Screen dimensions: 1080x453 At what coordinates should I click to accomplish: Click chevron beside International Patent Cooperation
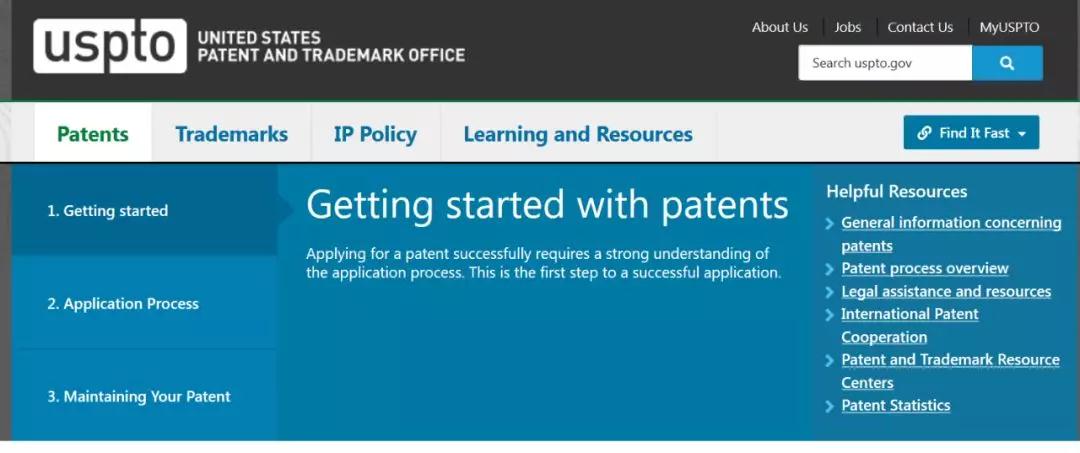click(x=830, y=315)
